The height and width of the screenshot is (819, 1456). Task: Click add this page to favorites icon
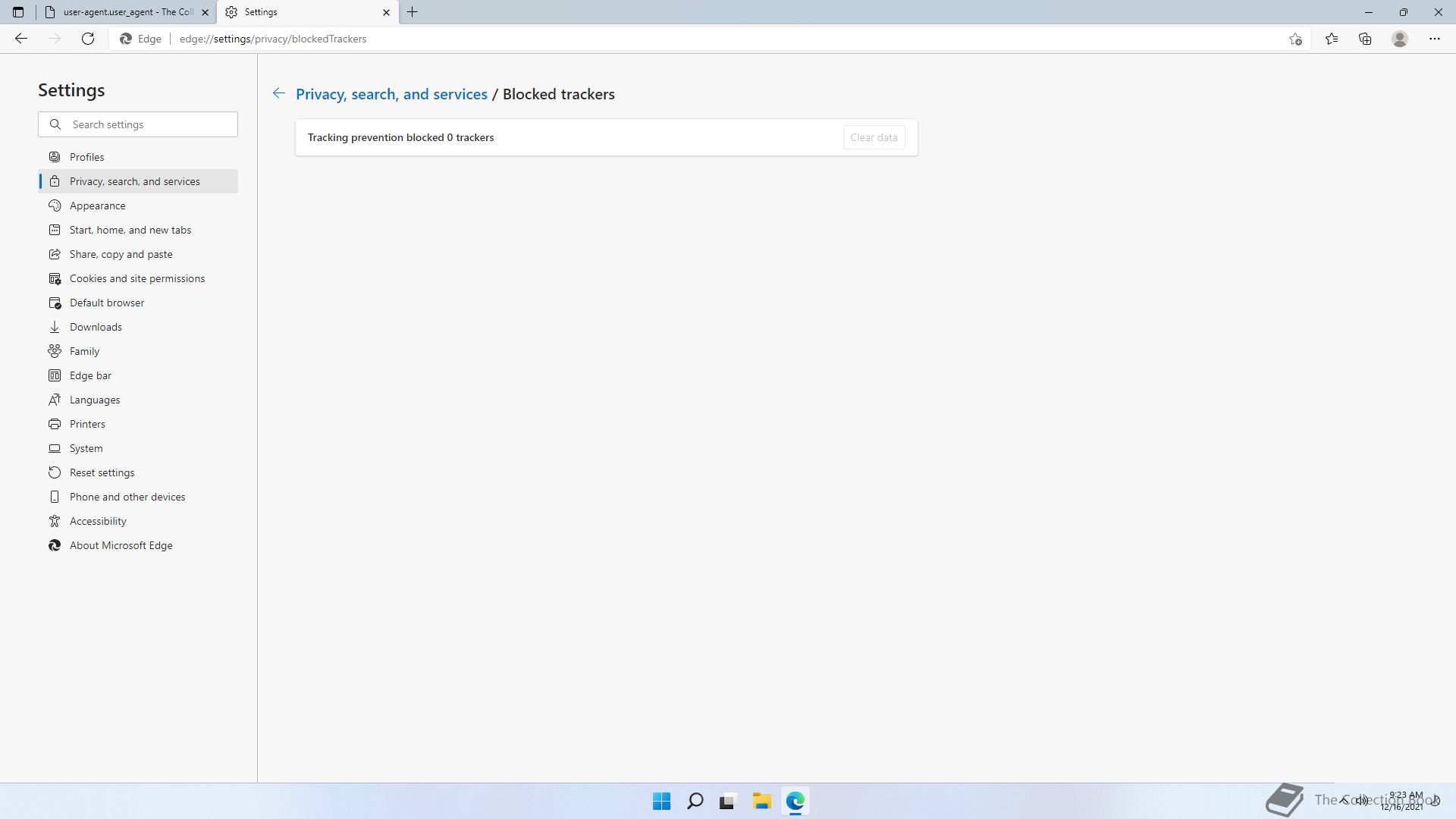[x=1295, y=39]
